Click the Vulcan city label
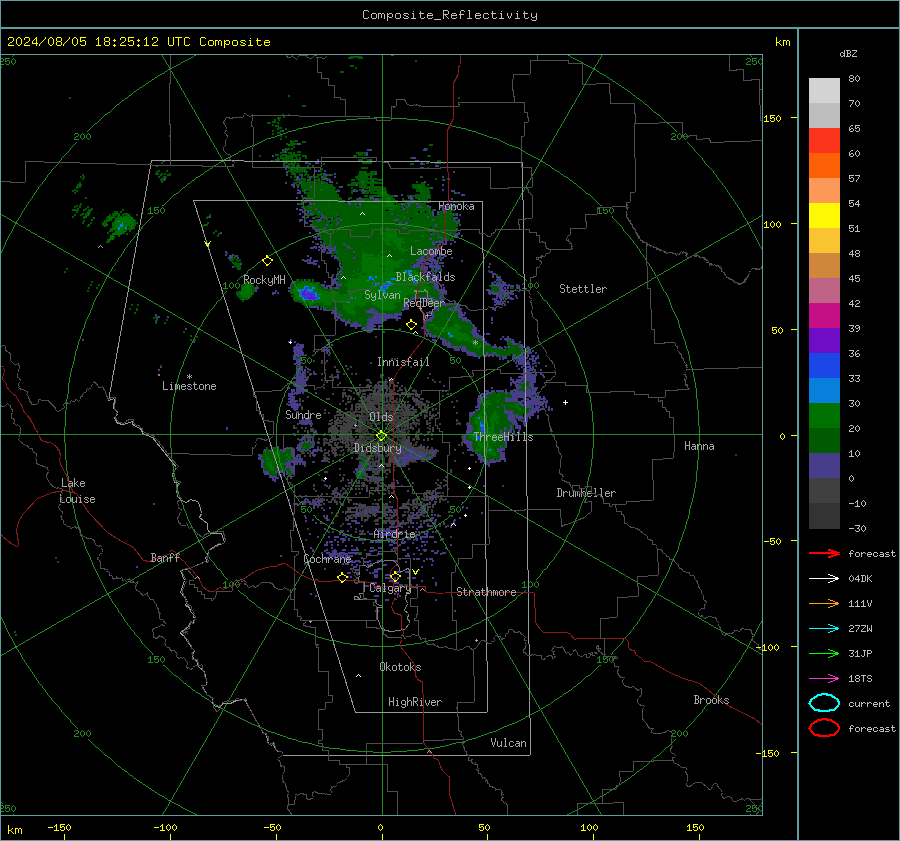The width and height of the screenshot is (900, 841). [x=508, y=743]
